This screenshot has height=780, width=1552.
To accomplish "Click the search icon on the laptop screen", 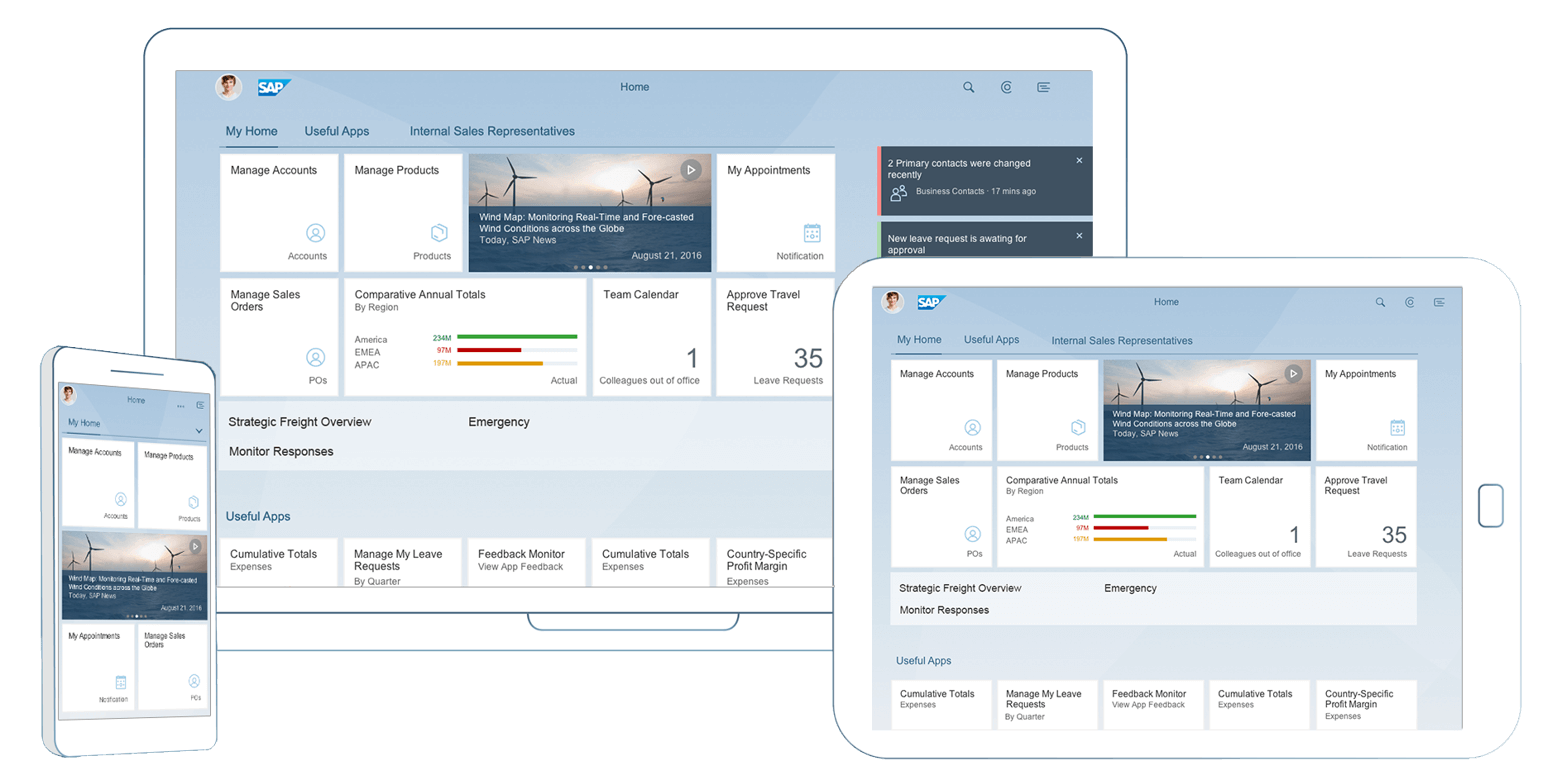I will tap(968, 88).
